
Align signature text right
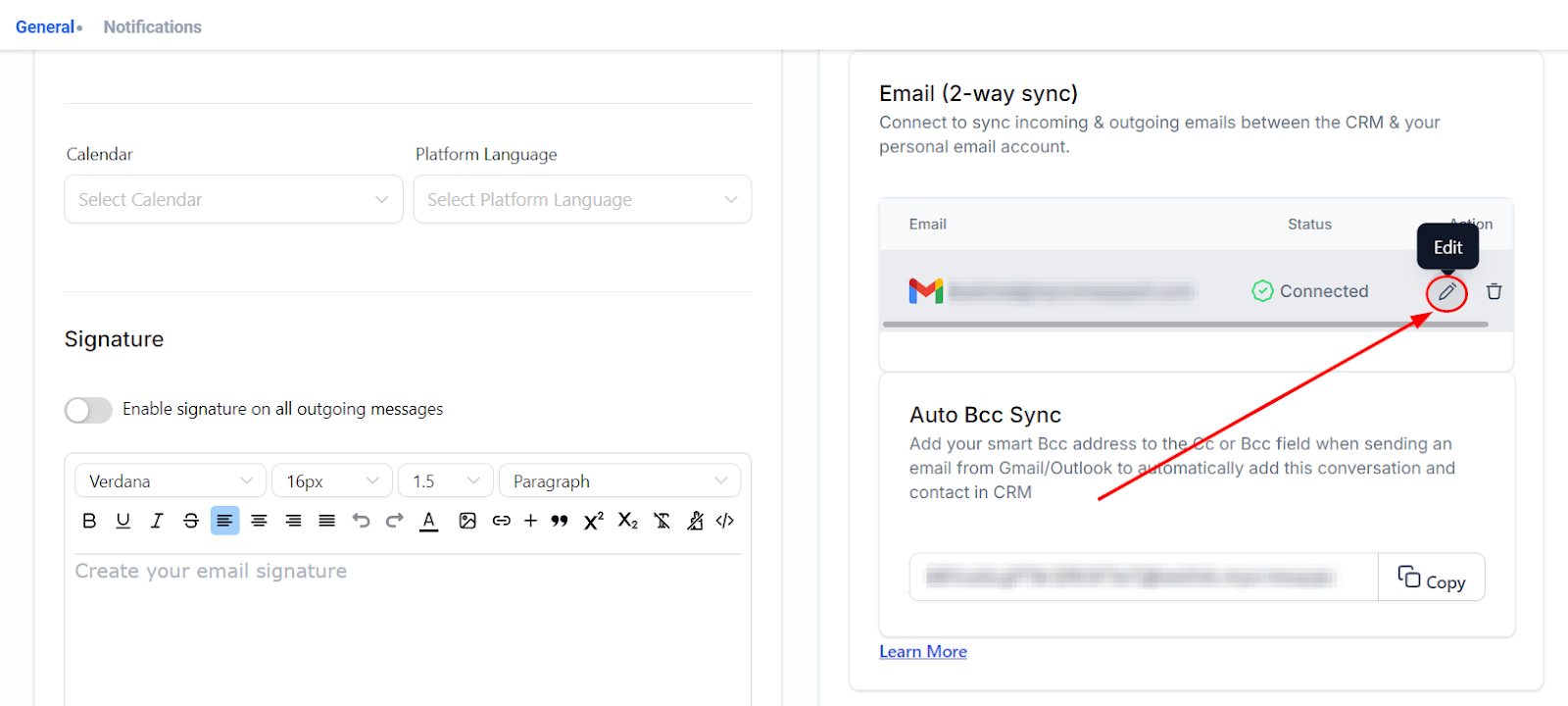pos(293,521)
